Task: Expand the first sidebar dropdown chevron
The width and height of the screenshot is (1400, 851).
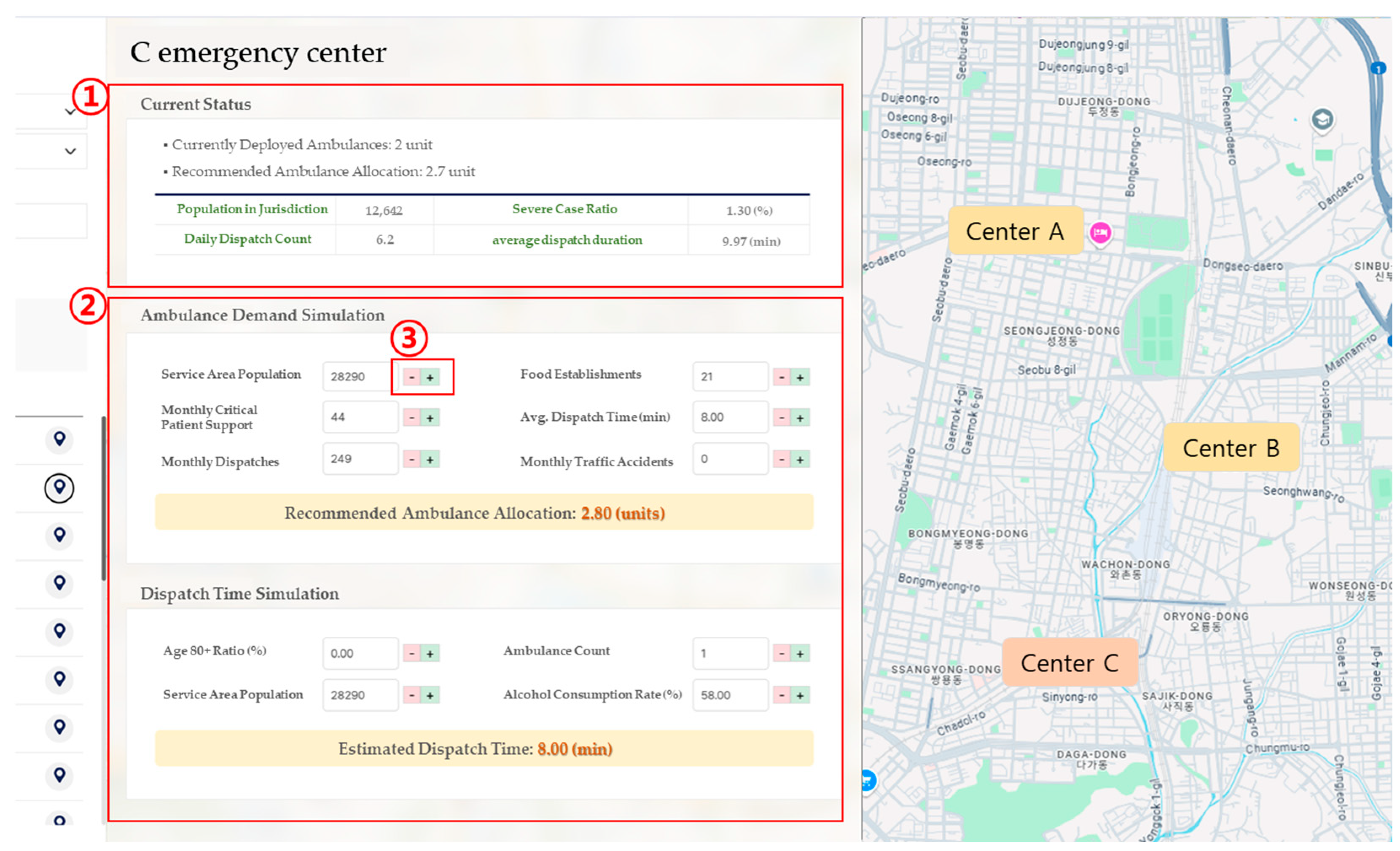Action: (70, 111)
